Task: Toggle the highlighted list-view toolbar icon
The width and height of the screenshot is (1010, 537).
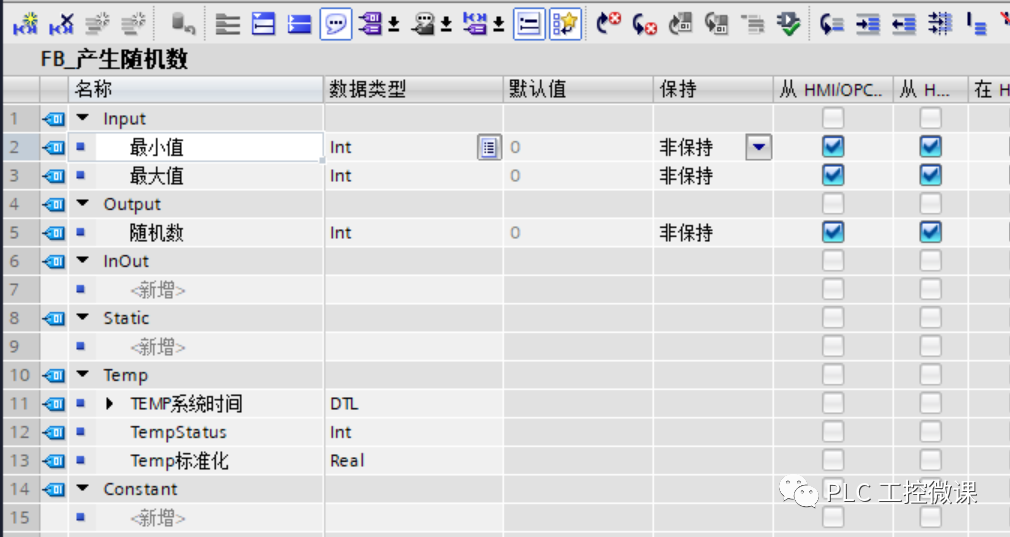Action: [529, 24]
